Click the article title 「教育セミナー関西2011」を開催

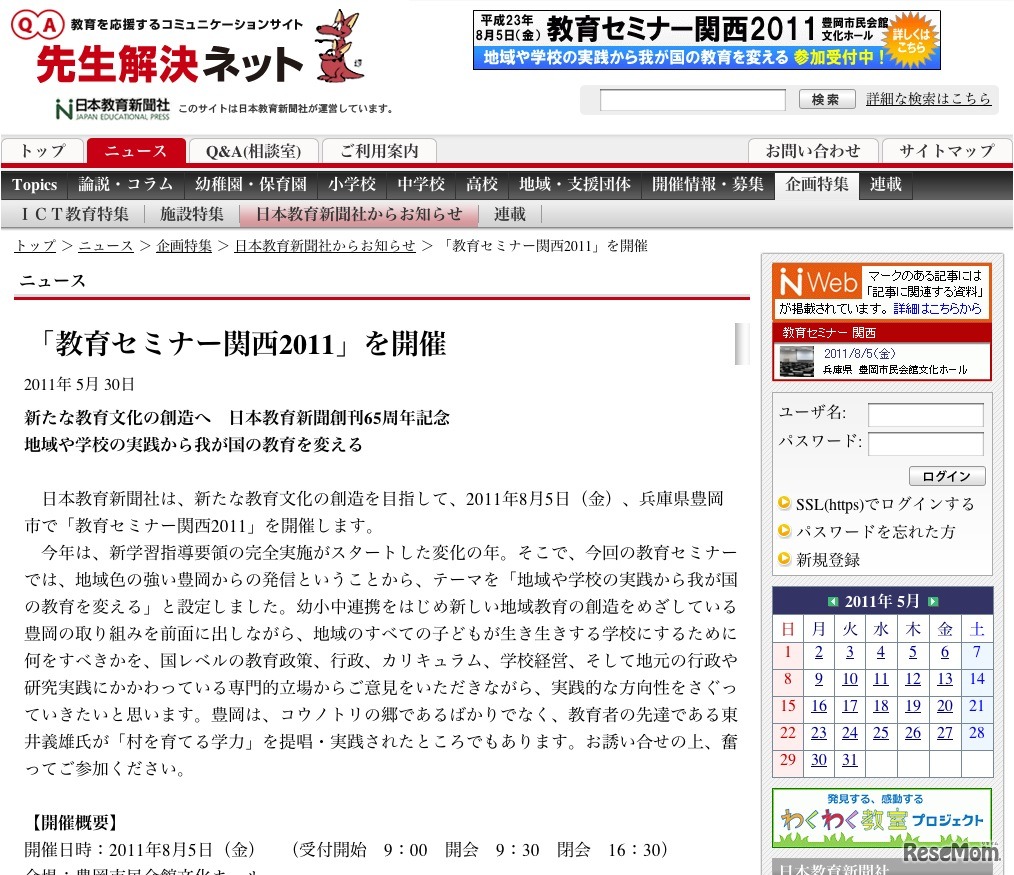click(x=243, y=343)
